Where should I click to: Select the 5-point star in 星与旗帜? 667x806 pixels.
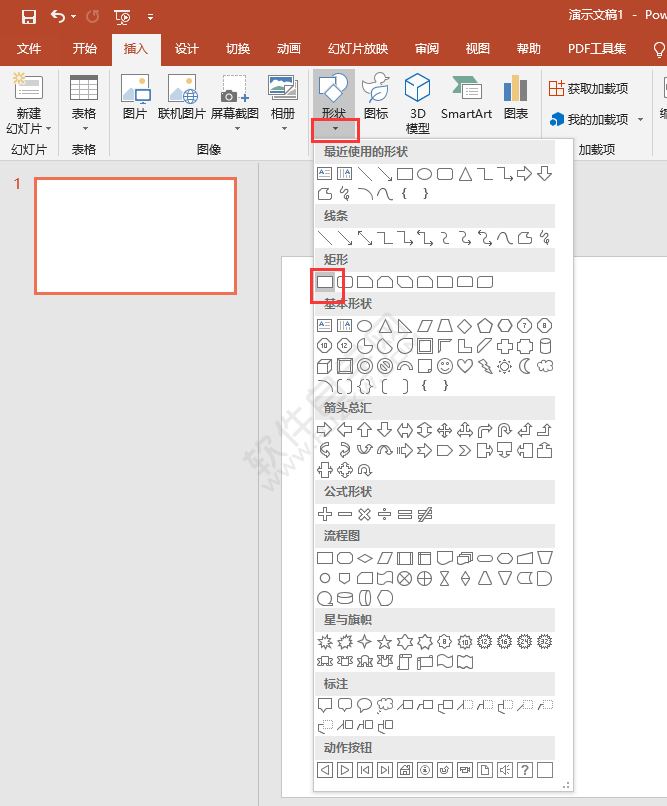(x=385, y=642)
